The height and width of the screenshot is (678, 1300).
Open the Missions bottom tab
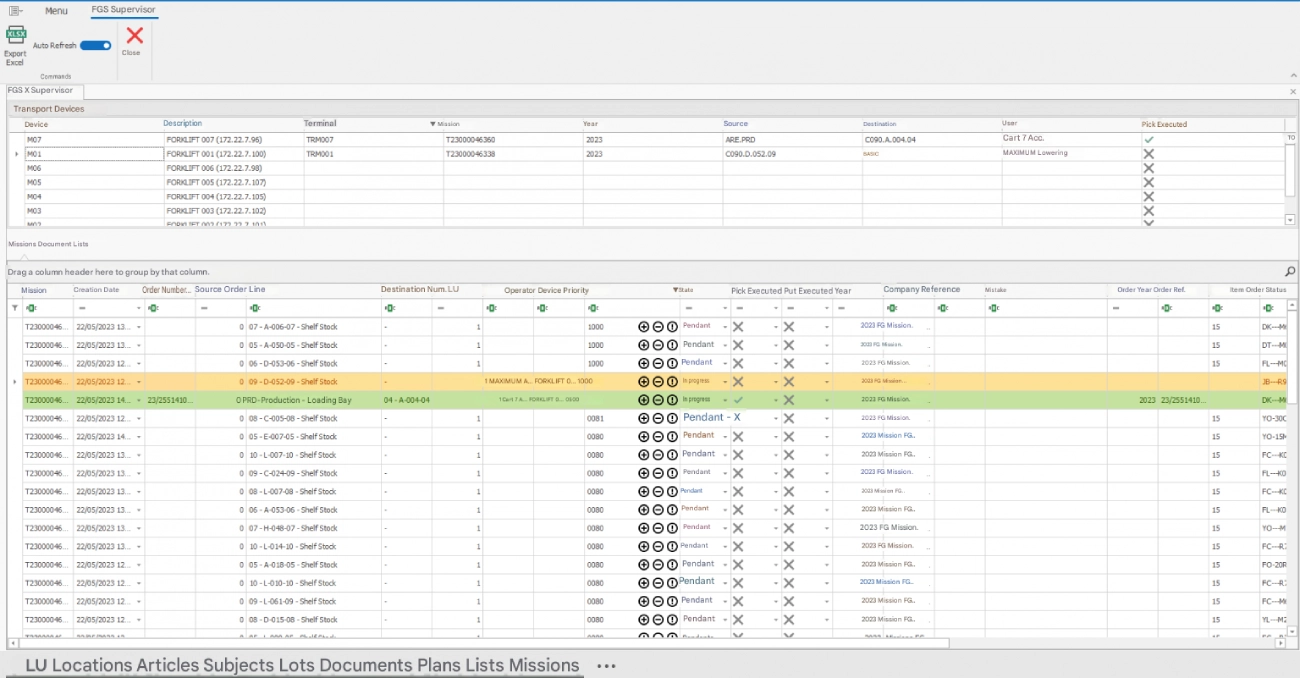544,665
